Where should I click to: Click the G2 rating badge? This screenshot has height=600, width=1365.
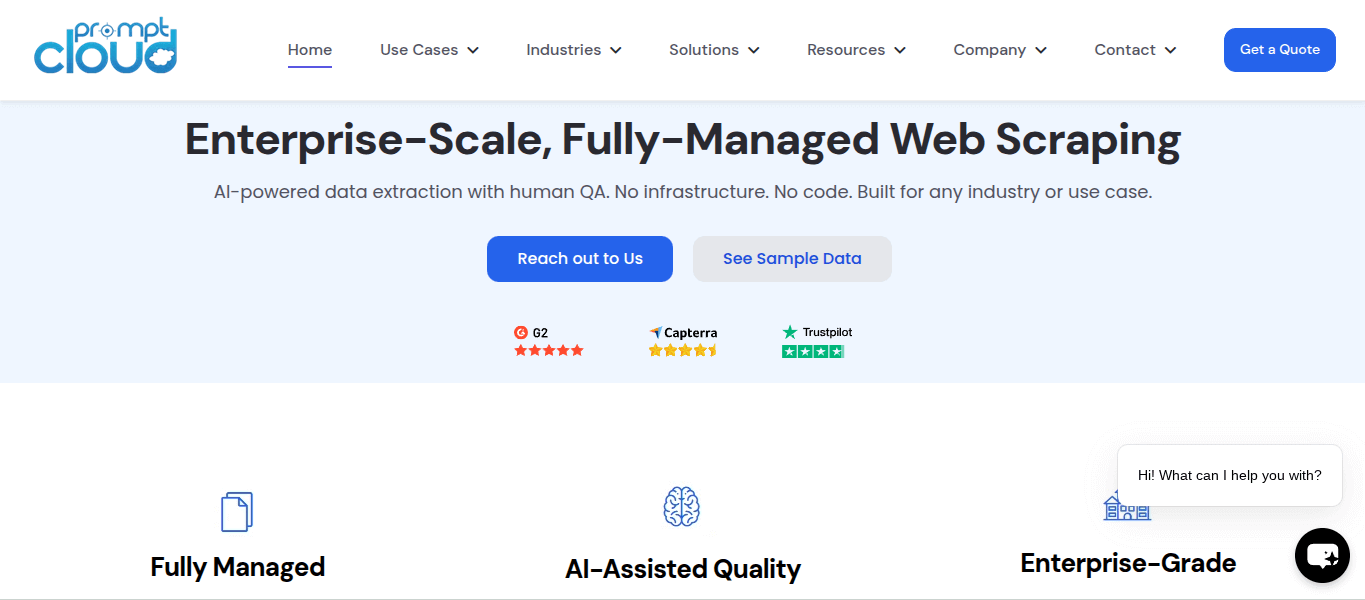(548, 341)
